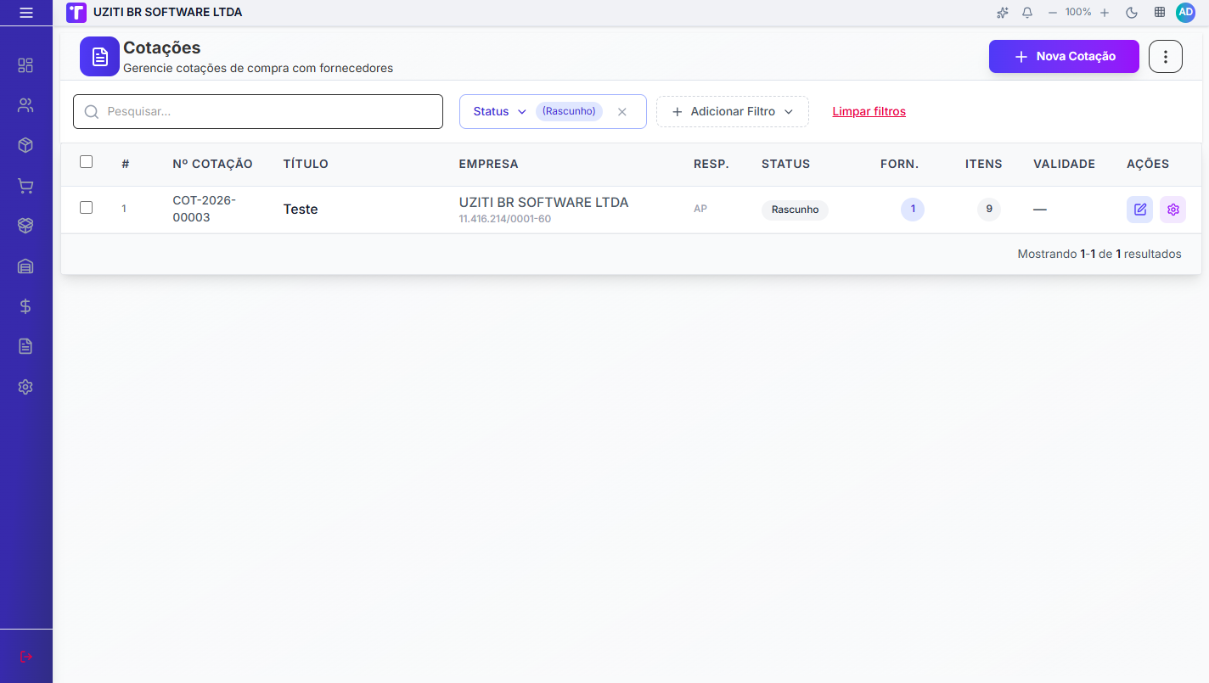Viewport: 1209px width, 683px height.
Task: Sort by the STATUS column header
Action: coord(786,164)
